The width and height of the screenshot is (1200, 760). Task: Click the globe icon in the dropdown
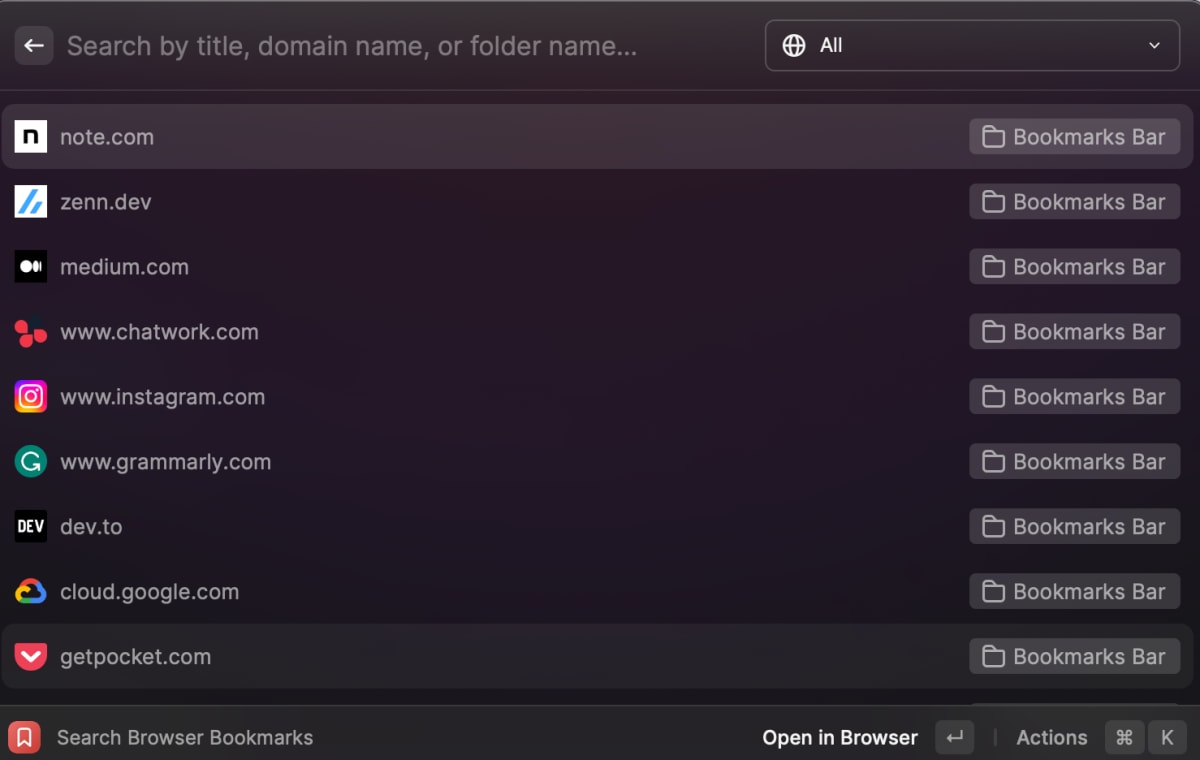[x=794, y=46]
